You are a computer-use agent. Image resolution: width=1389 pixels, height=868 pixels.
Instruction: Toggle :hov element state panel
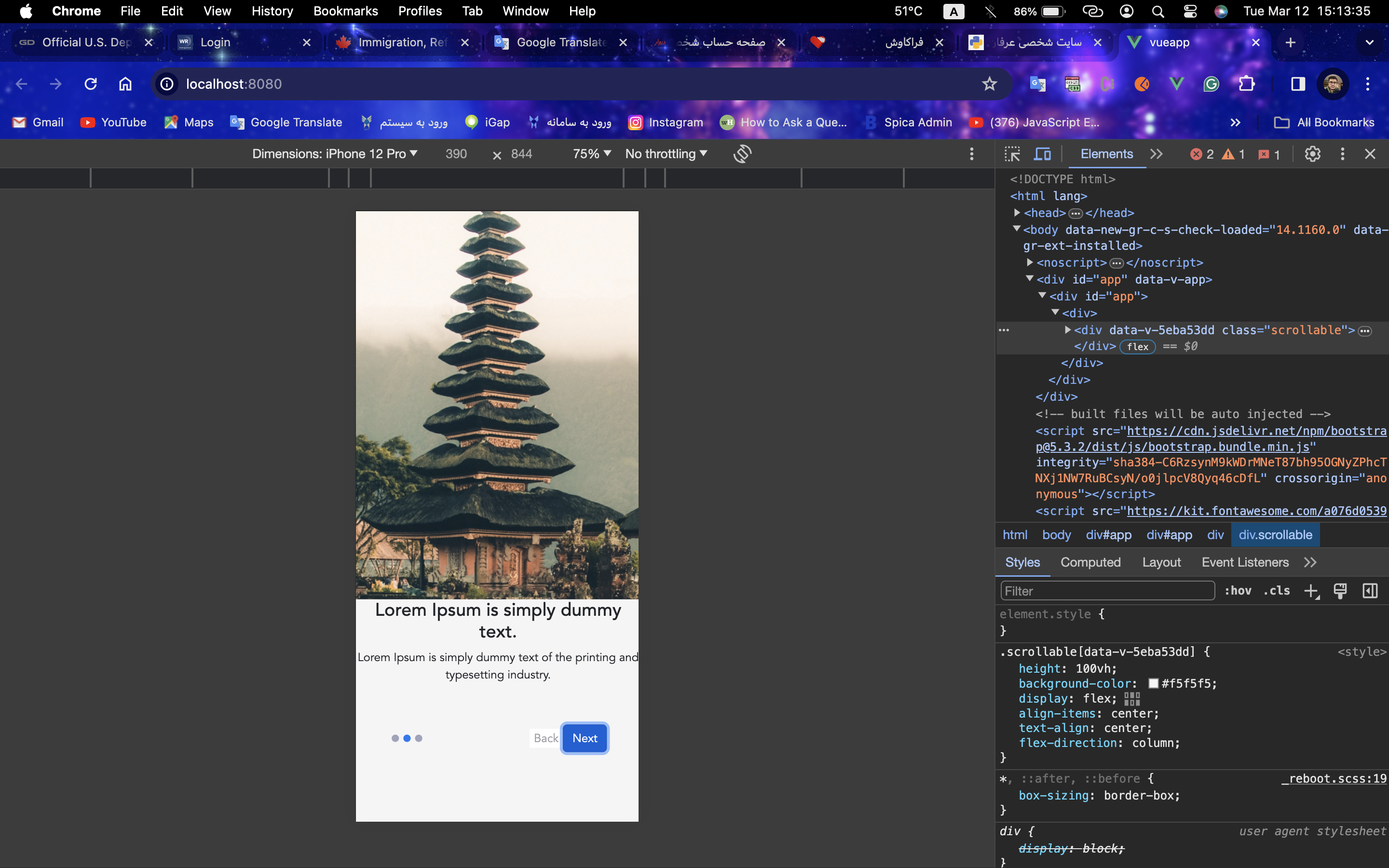[1238, 591]
